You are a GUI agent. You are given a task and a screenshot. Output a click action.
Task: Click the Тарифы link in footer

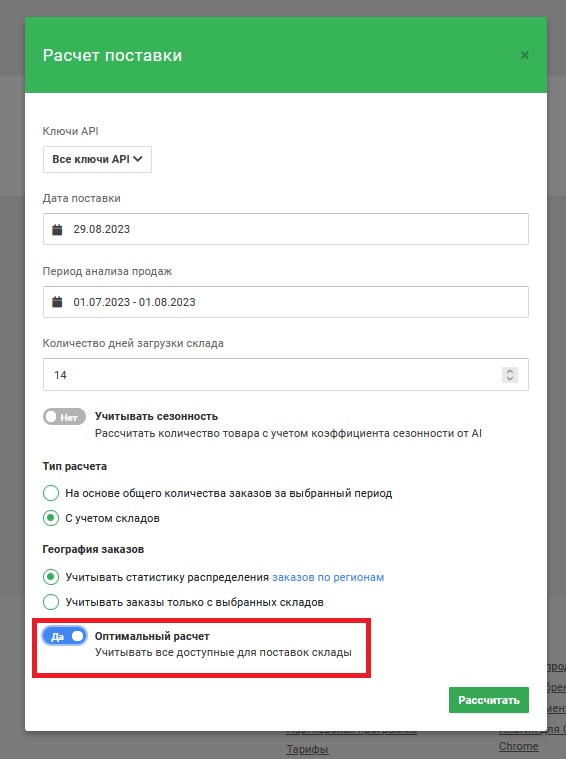[x=307, y=749]
